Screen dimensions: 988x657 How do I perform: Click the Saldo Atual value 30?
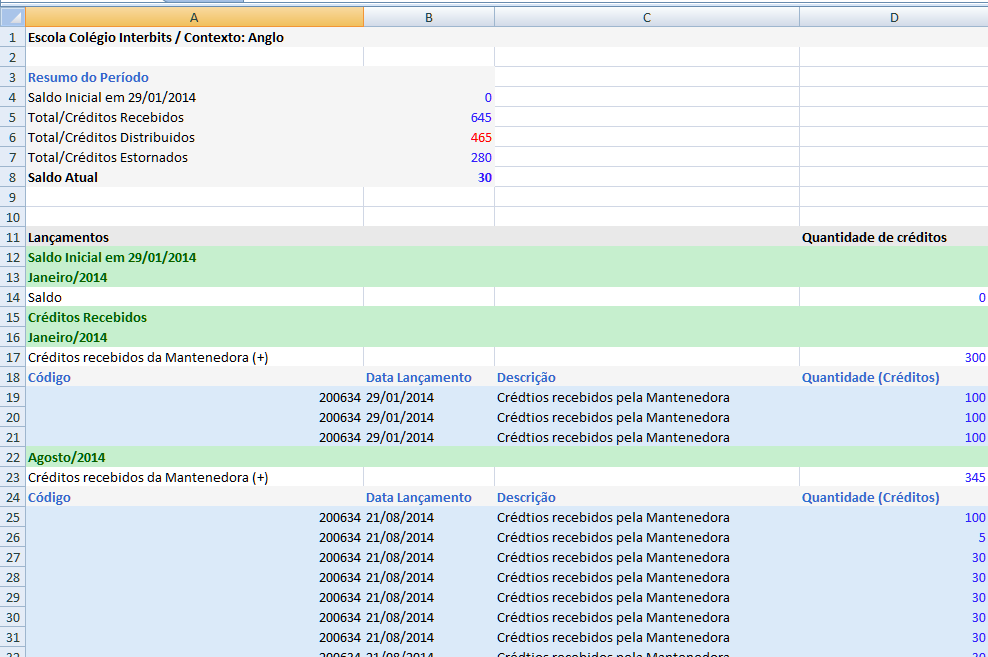(484, 177)
